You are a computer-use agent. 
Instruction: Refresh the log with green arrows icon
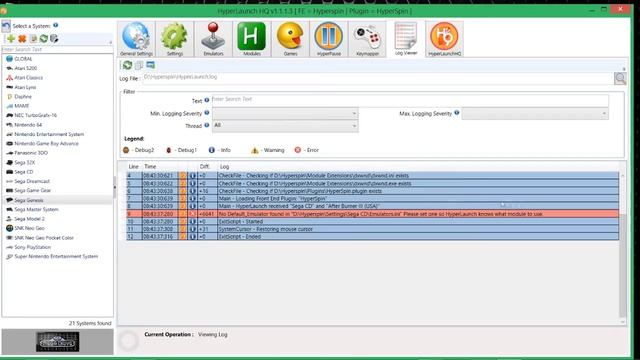tap(127, 65)
